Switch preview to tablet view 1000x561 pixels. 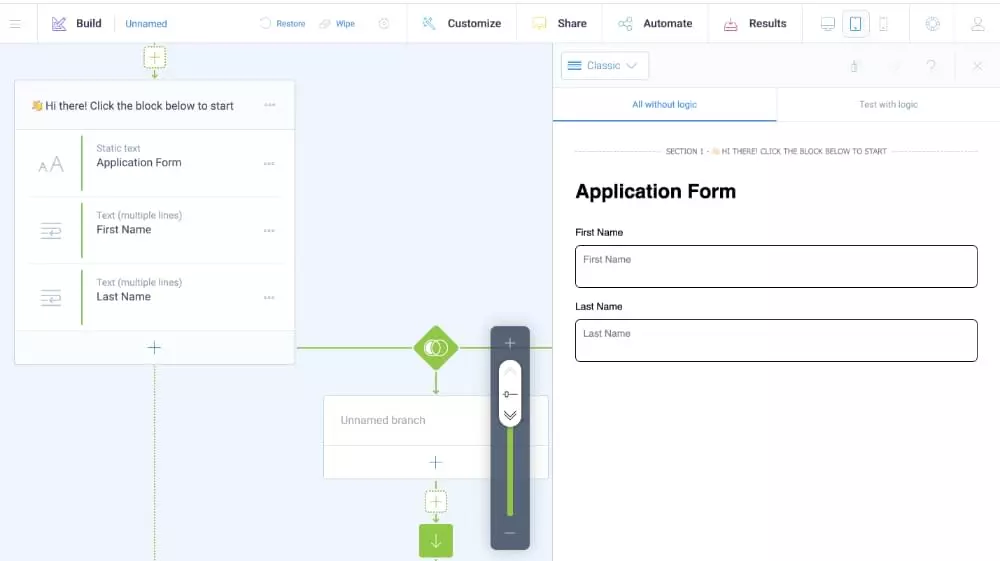pyautogui.click(x=855, y=24)
